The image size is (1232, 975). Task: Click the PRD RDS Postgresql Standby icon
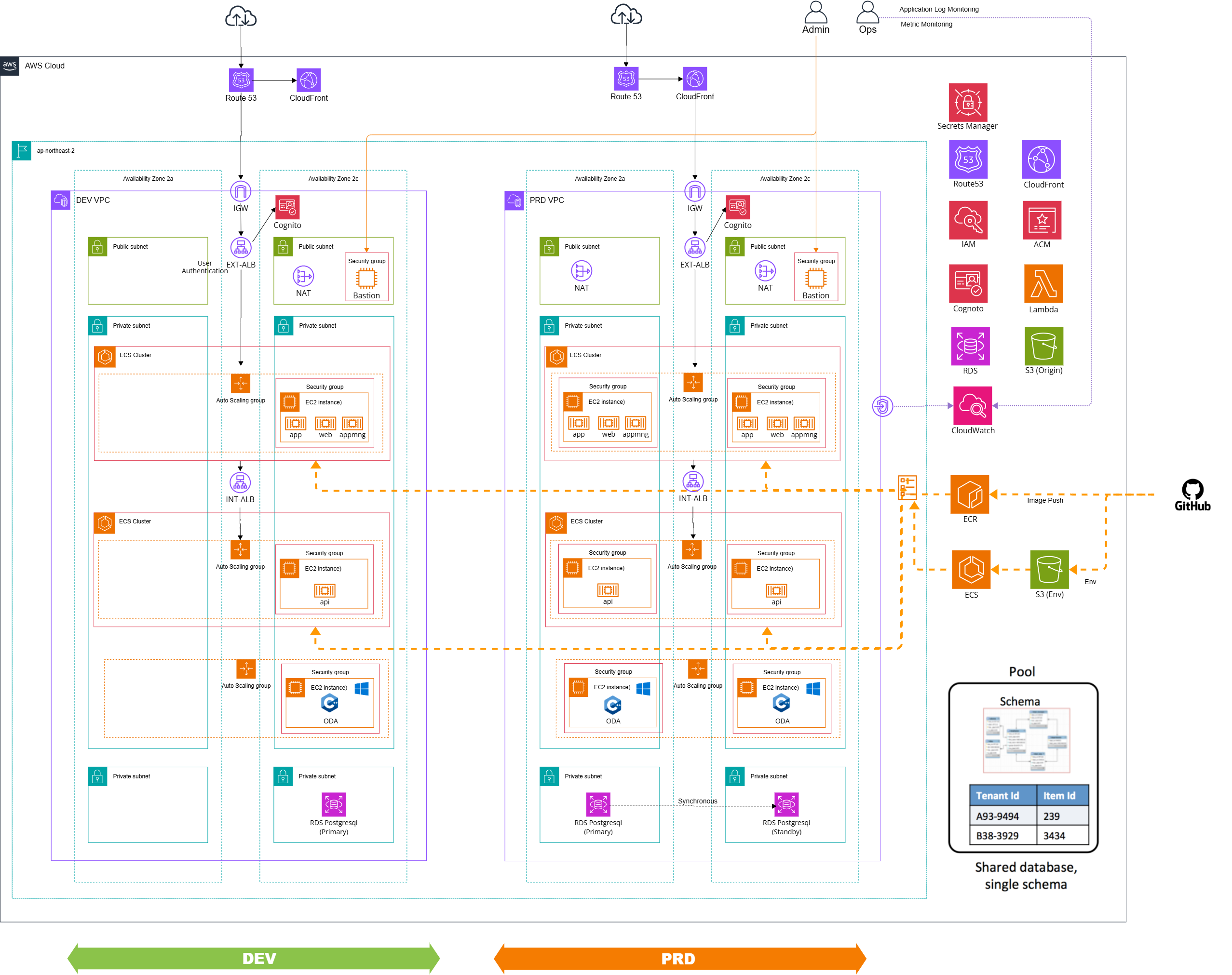tap(786, 804)
